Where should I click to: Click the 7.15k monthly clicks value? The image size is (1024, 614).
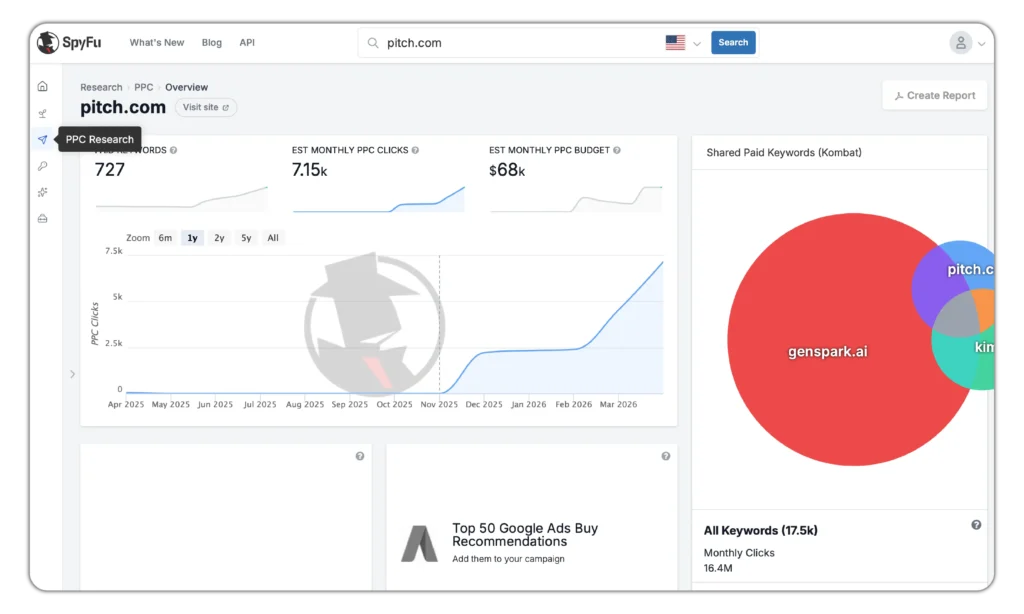tap(310, 170)
